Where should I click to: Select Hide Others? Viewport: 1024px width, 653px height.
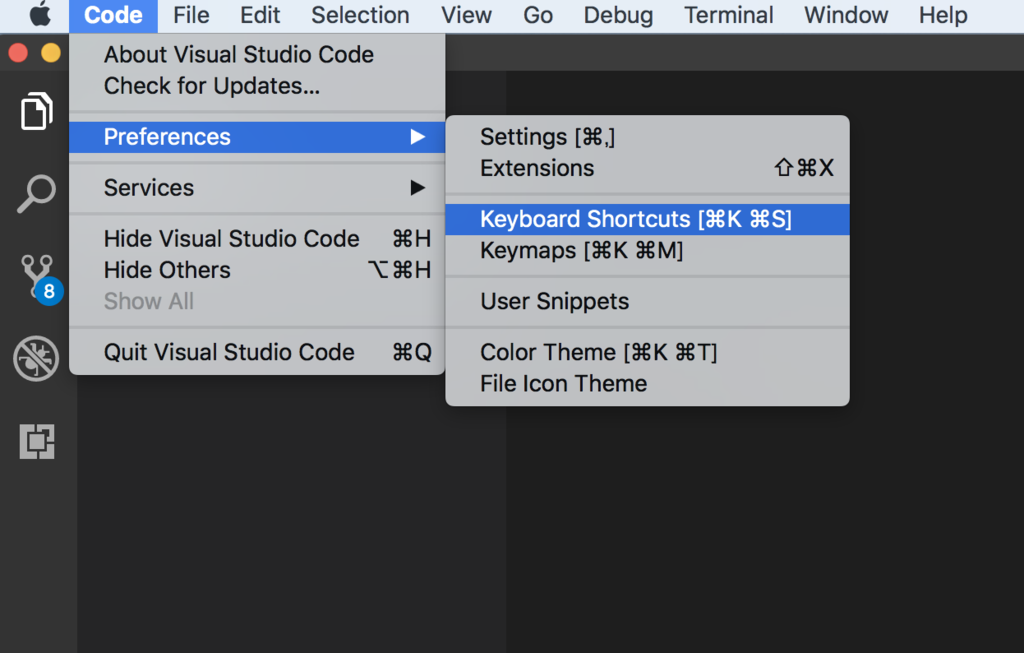[257, 270]
